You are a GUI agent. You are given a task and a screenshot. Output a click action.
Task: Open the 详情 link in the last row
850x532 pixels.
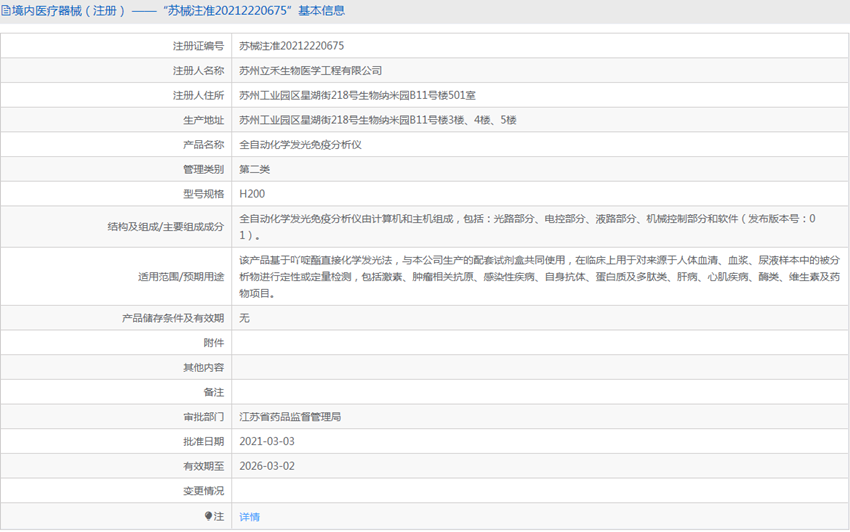point(249,517)
